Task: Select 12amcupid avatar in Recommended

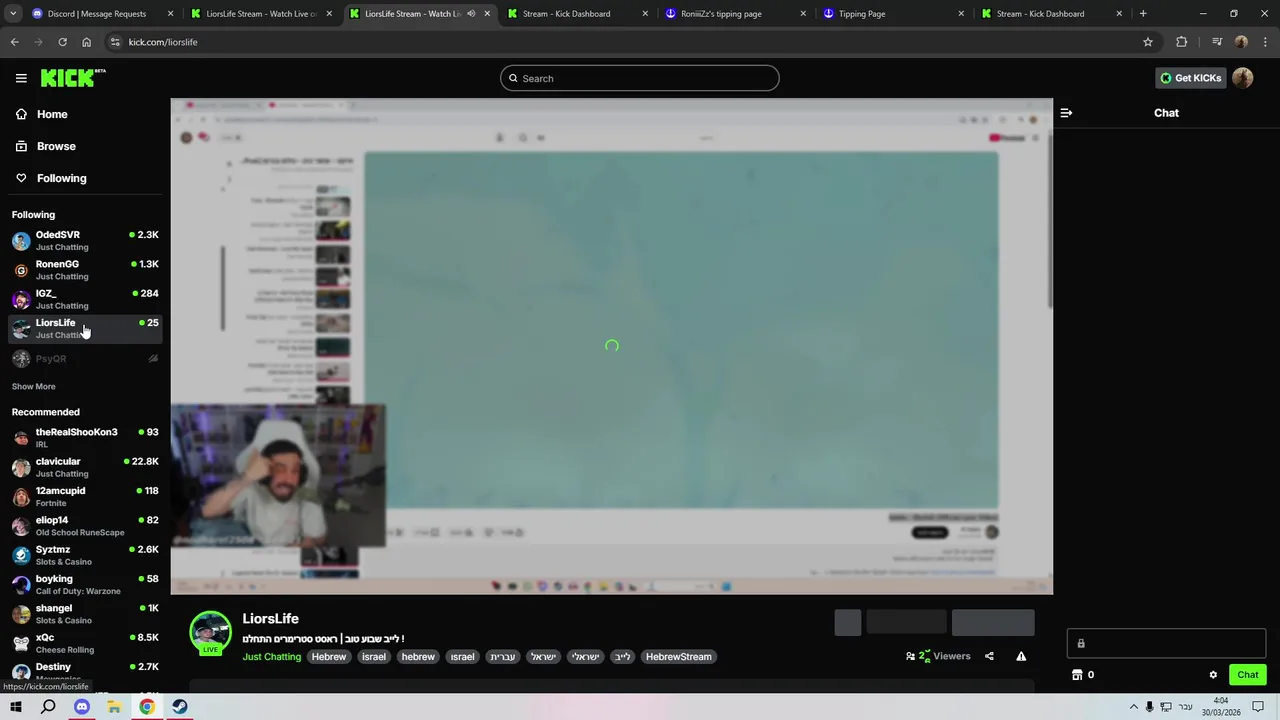Action: tap(21, 497)
